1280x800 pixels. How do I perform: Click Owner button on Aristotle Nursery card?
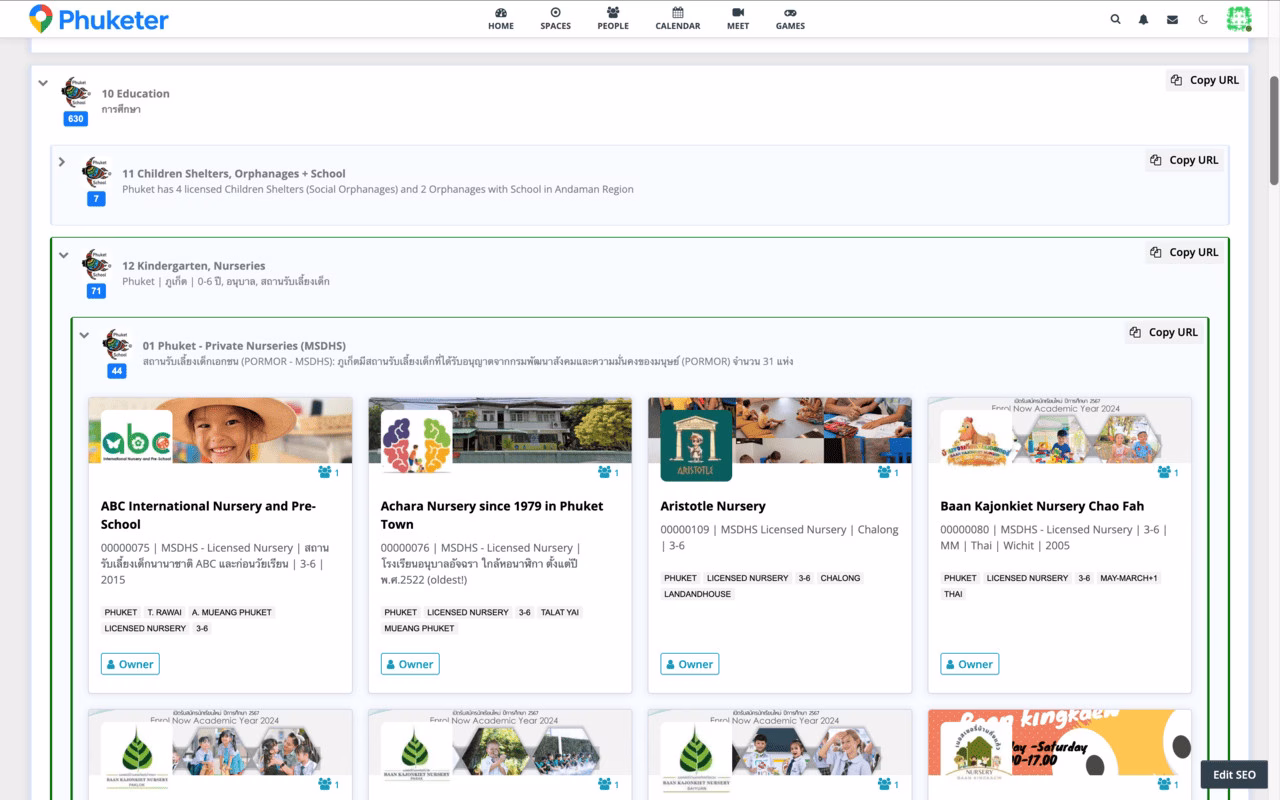(x=690, y=664)
